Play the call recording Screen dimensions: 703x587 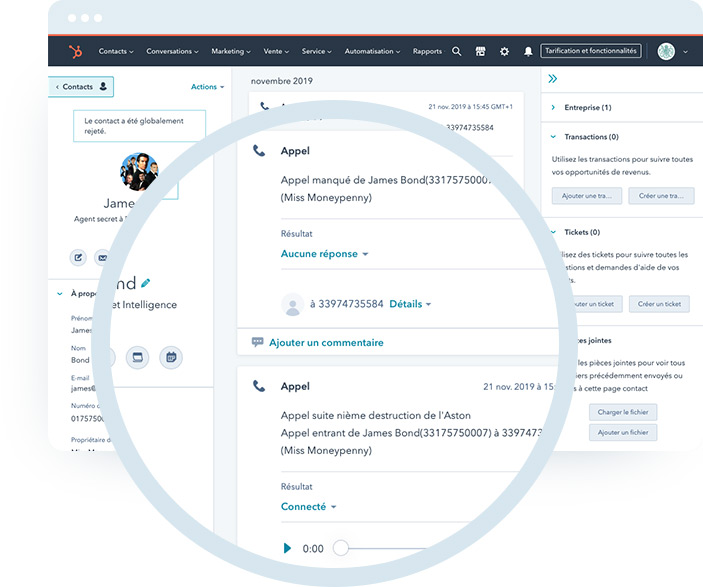pos(287,548)
